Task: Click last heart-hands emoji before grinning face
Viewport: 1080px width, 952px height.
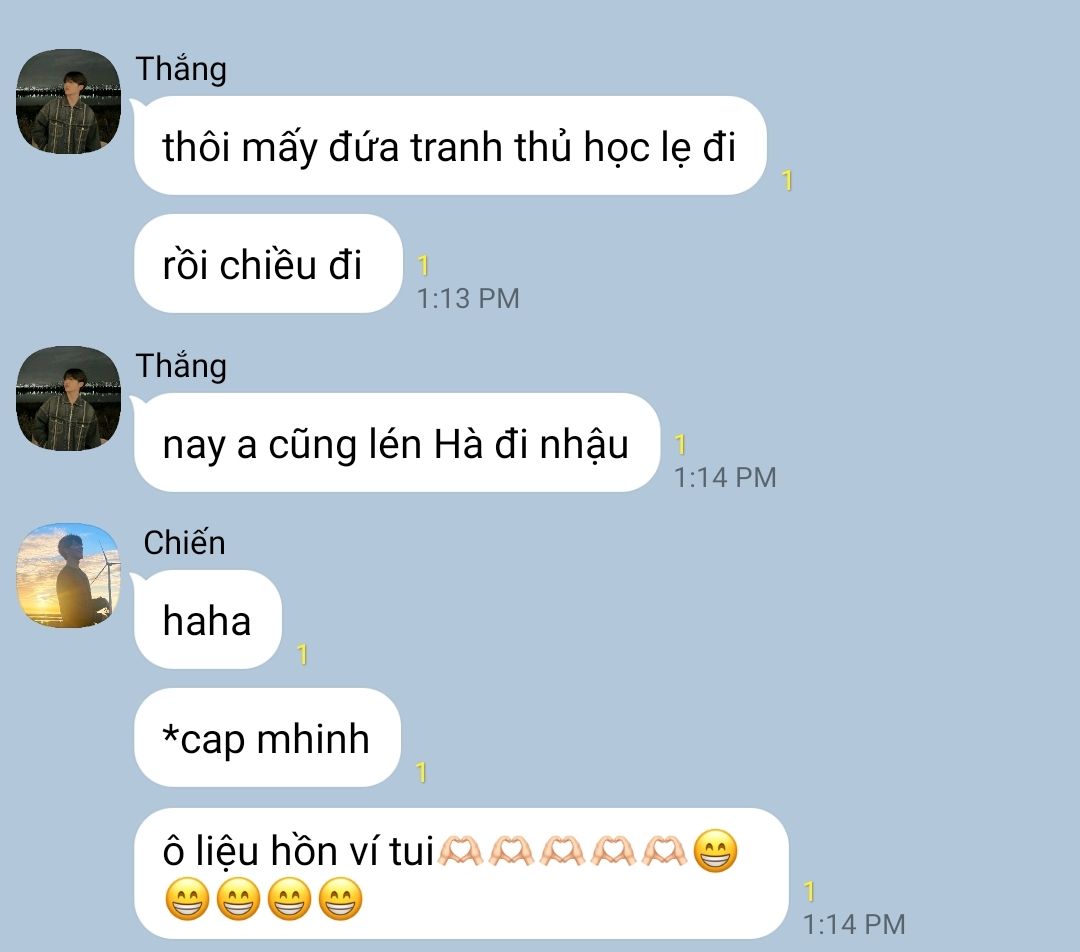Action: [664, 851]
